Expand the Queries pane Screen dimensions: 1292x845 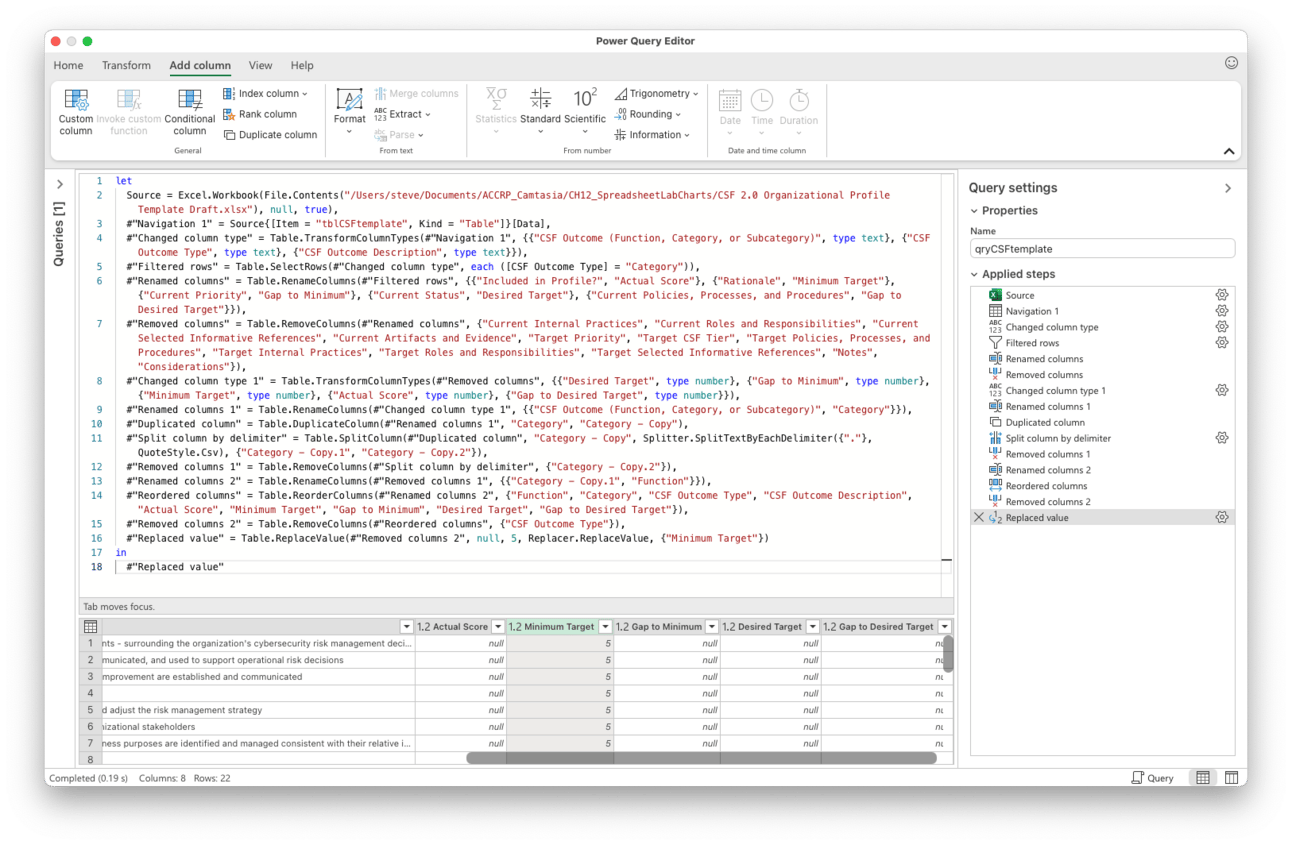[x=60, y=184]
